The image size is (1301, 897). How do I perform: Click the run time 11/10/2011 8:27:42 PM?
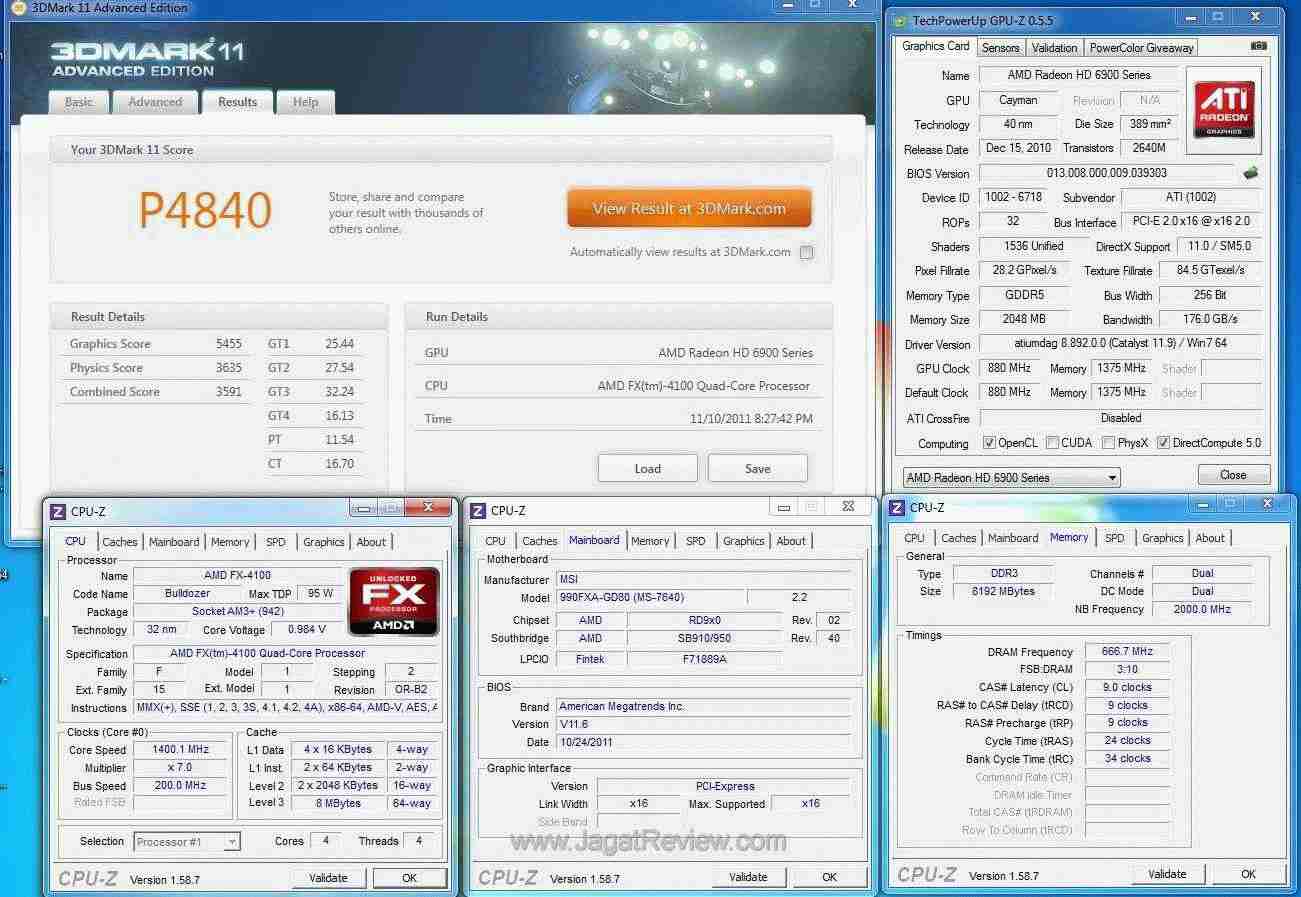pyautogui.click(x=752, y=419)
